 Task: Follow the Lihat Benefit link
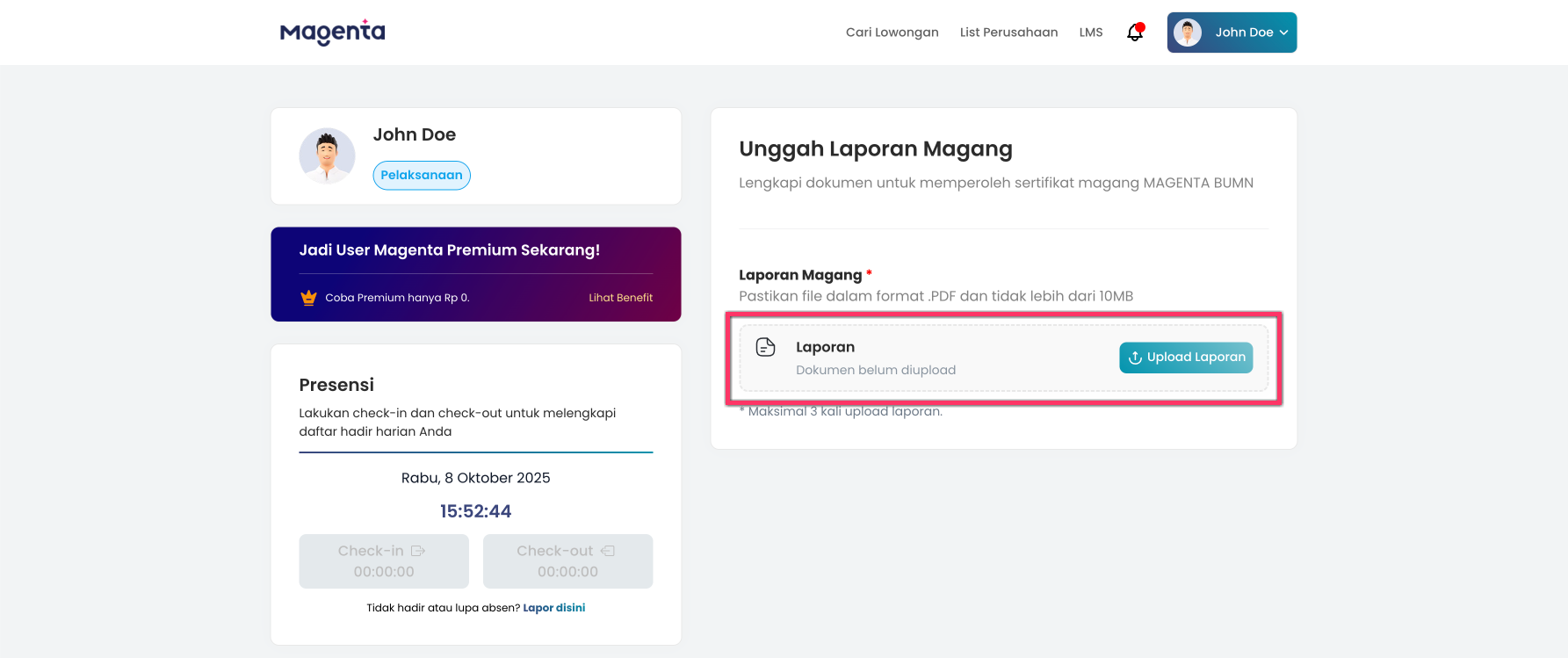coord(620,298)
